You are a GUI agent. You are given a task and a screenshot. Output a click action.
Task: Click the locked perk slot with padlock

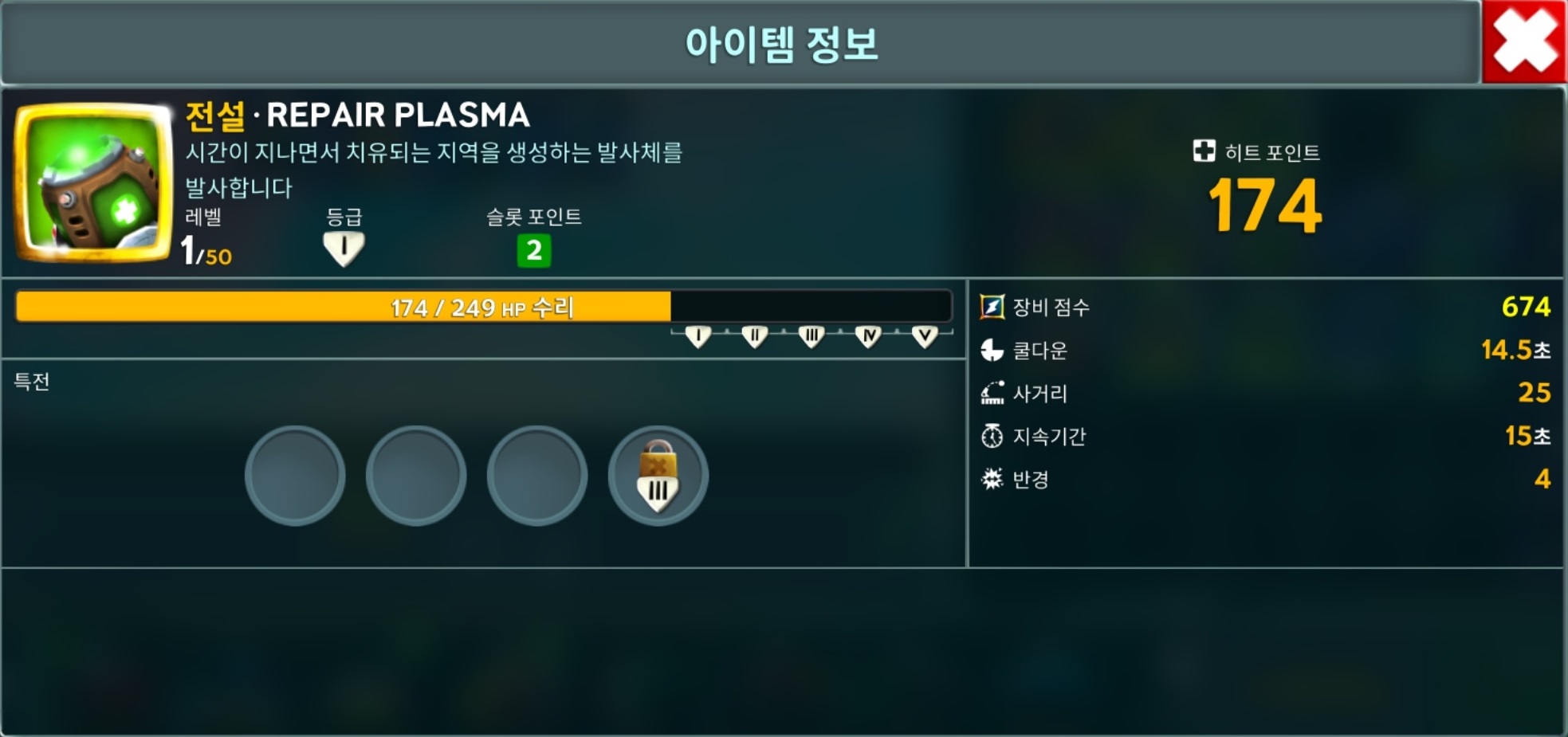[x=658, y=476]
